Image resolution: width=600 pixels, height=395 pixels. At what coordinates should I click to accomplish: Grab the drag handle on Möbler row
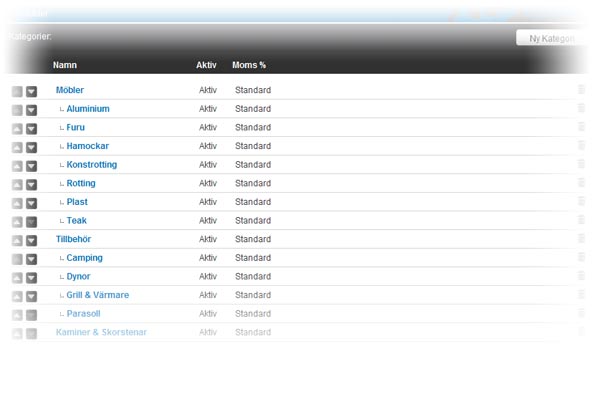581,89
